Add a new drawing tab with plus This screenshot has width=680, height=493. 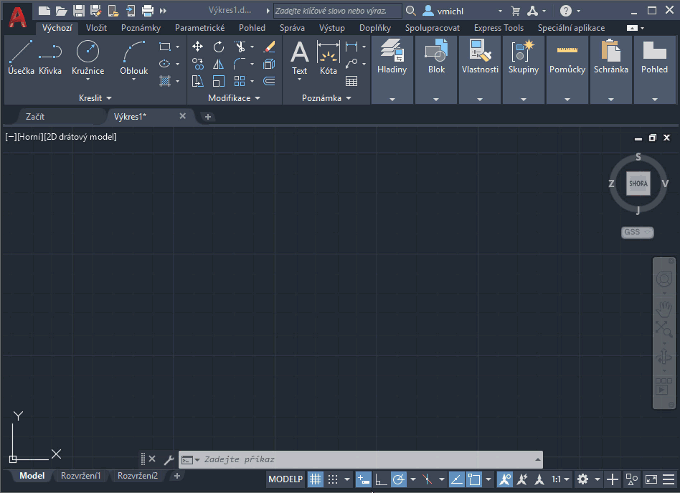pos(208,117)
